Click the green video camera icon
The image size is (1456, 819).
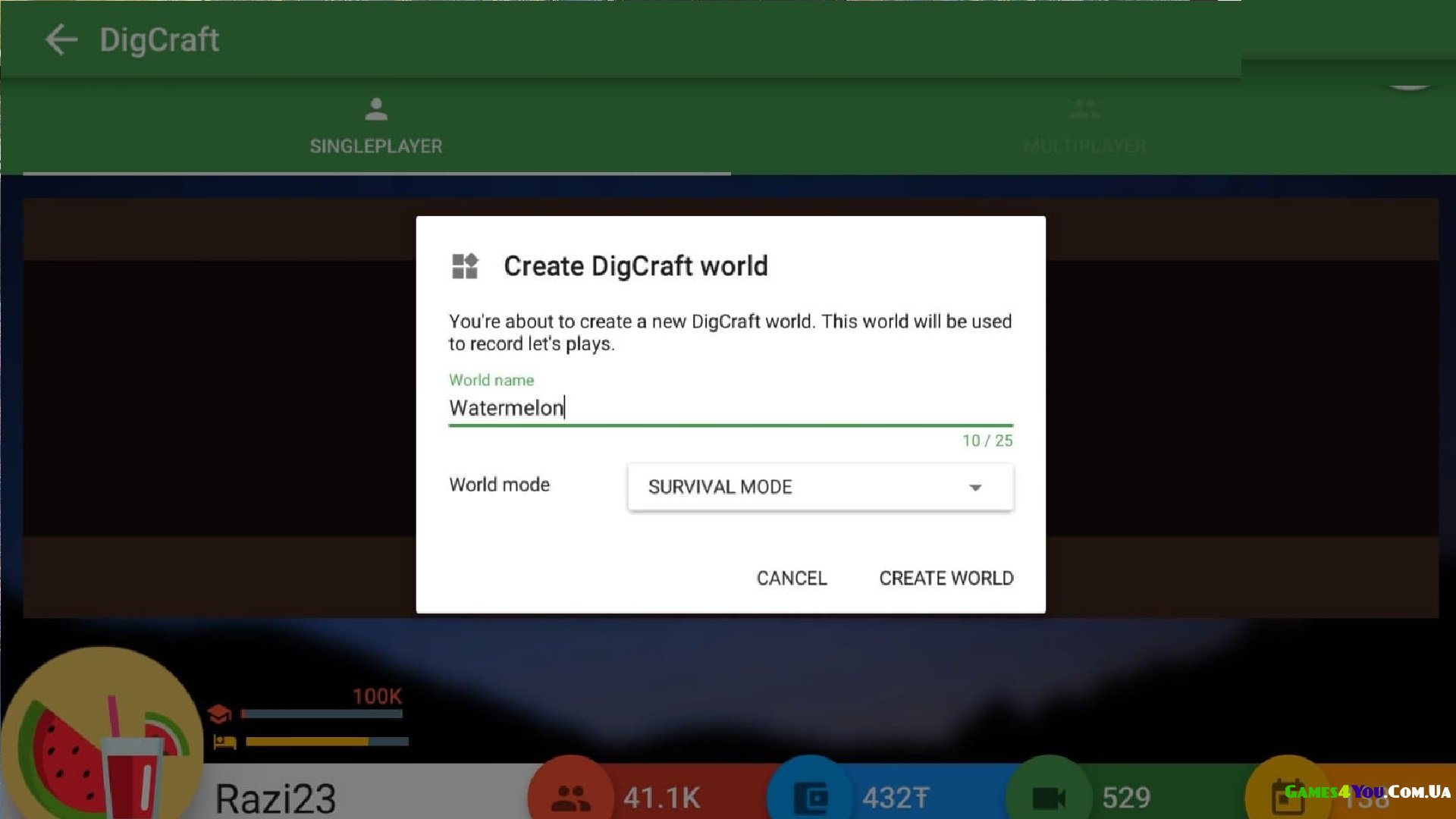(x=1050, y=798)
